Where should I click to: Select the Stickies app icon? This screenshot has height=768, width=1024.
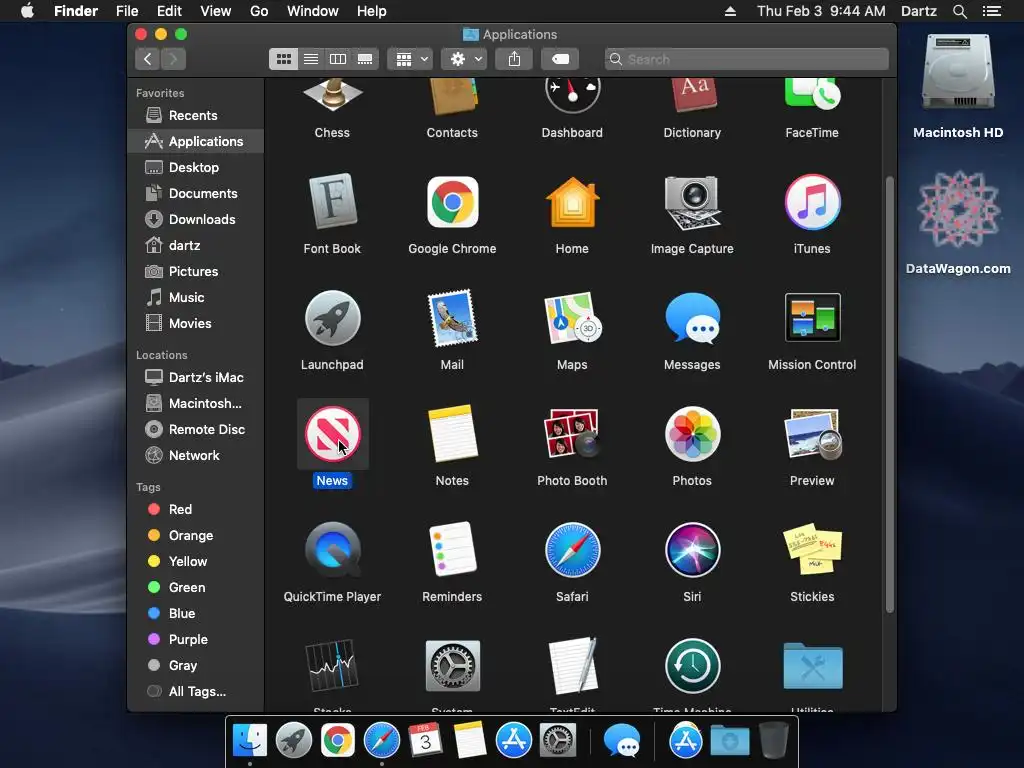pyautogui.click(x=812, y=550)
